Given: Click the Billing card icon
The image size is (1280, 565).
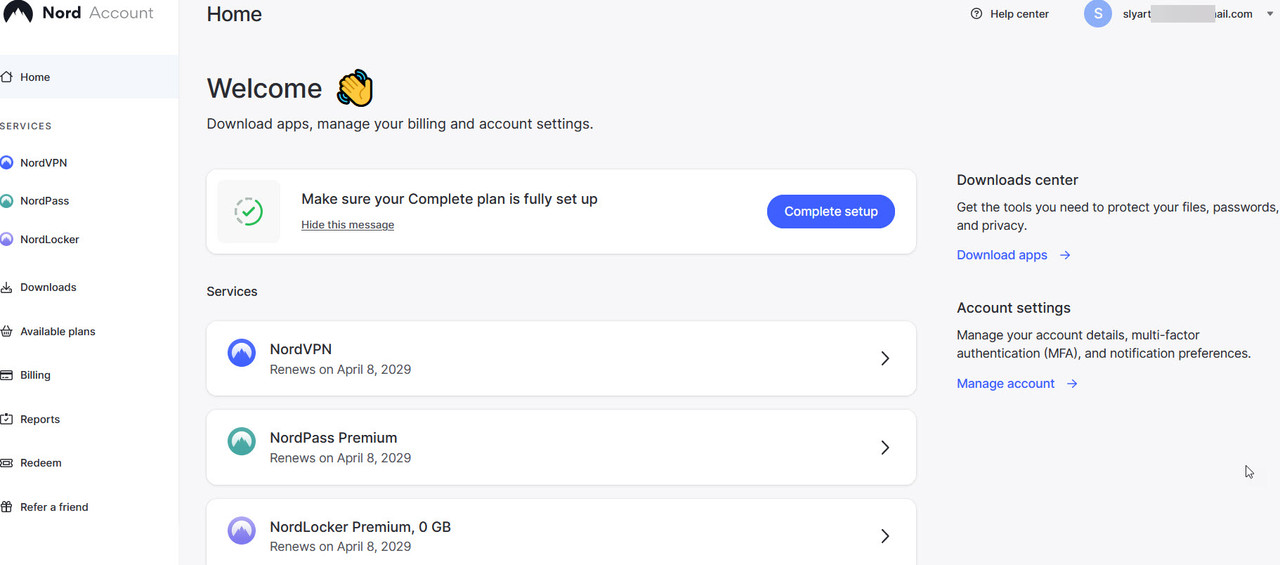Looking at the screenshot, I should (x=6, y=376).
